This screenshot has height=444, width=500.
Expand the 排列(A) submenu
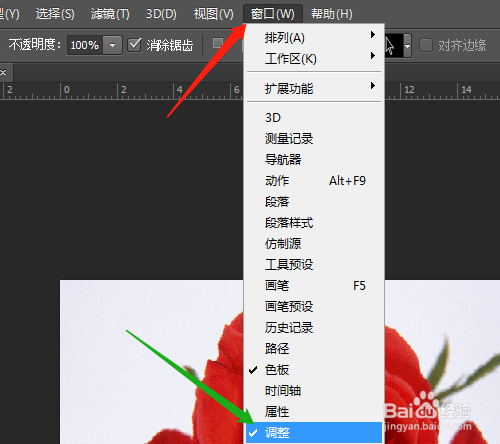tap(314, 38)
